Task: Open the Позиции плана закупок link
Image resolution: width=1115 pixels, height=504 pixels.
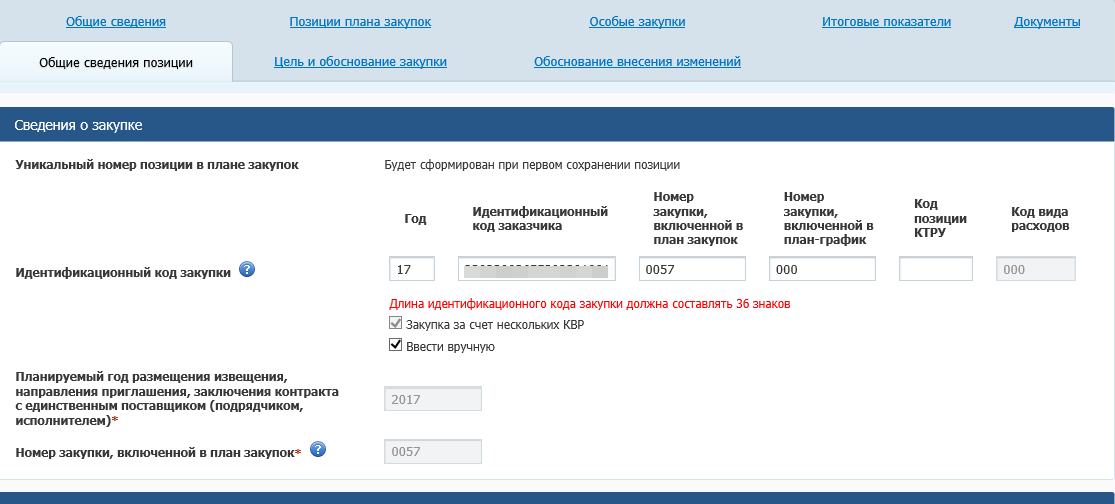Action: click(344, 21)
